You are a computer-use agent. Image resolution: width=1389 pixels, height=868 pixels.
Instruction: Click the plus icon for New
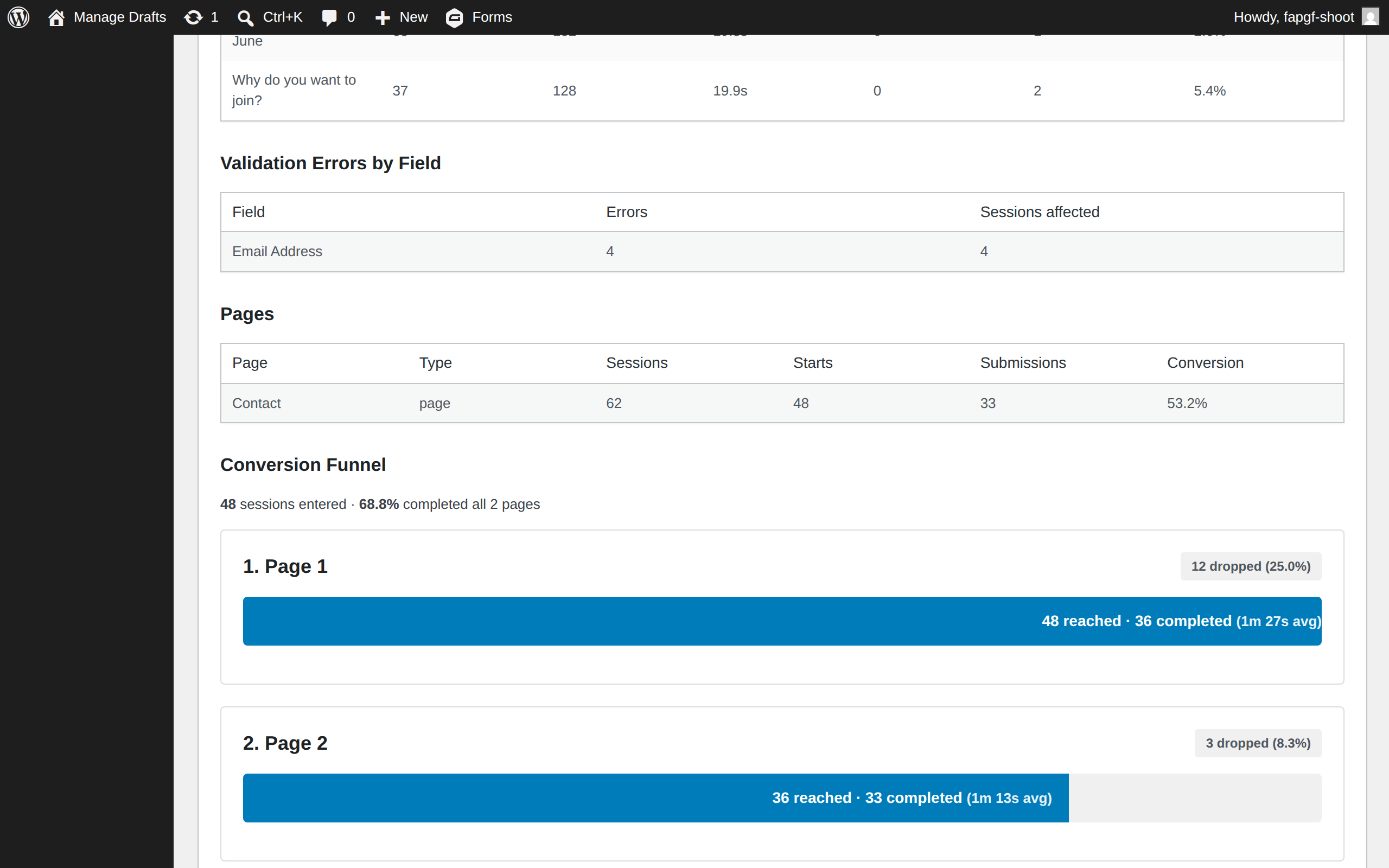383,18
